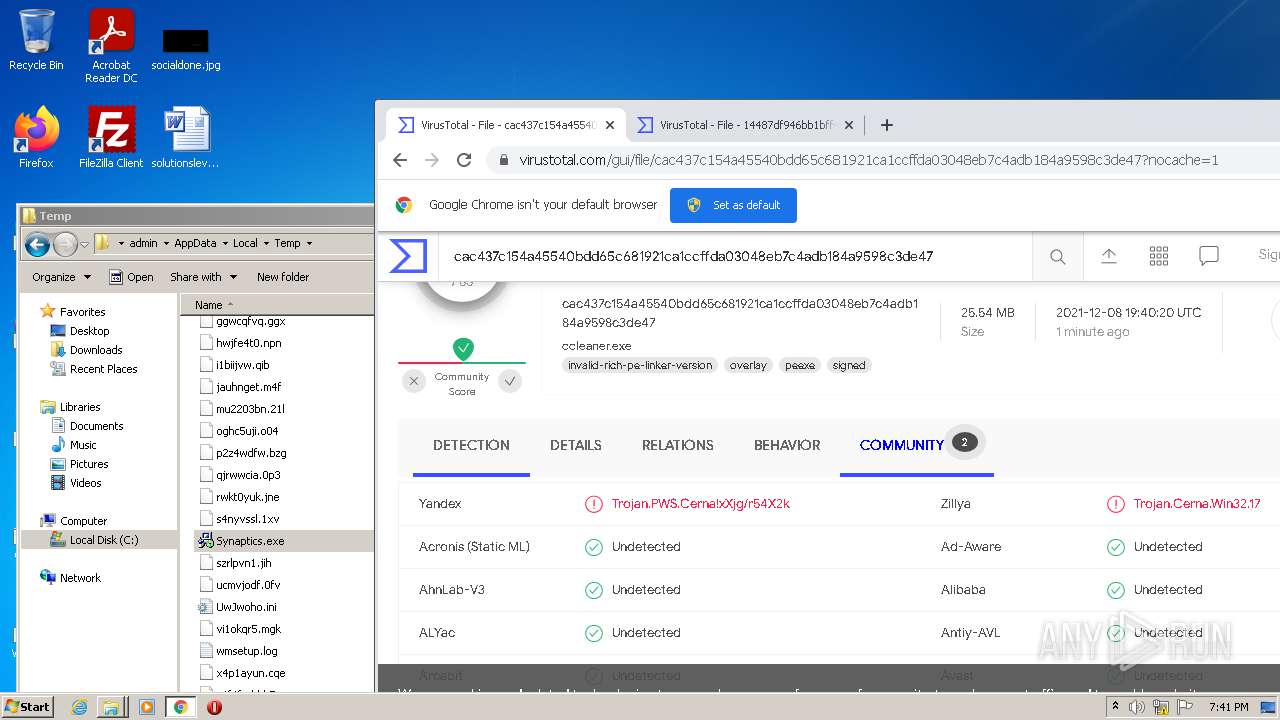Launch Acrobat Reader DC desktop shortcut
Screen dimensions: 1280x720
click(111, 46)
